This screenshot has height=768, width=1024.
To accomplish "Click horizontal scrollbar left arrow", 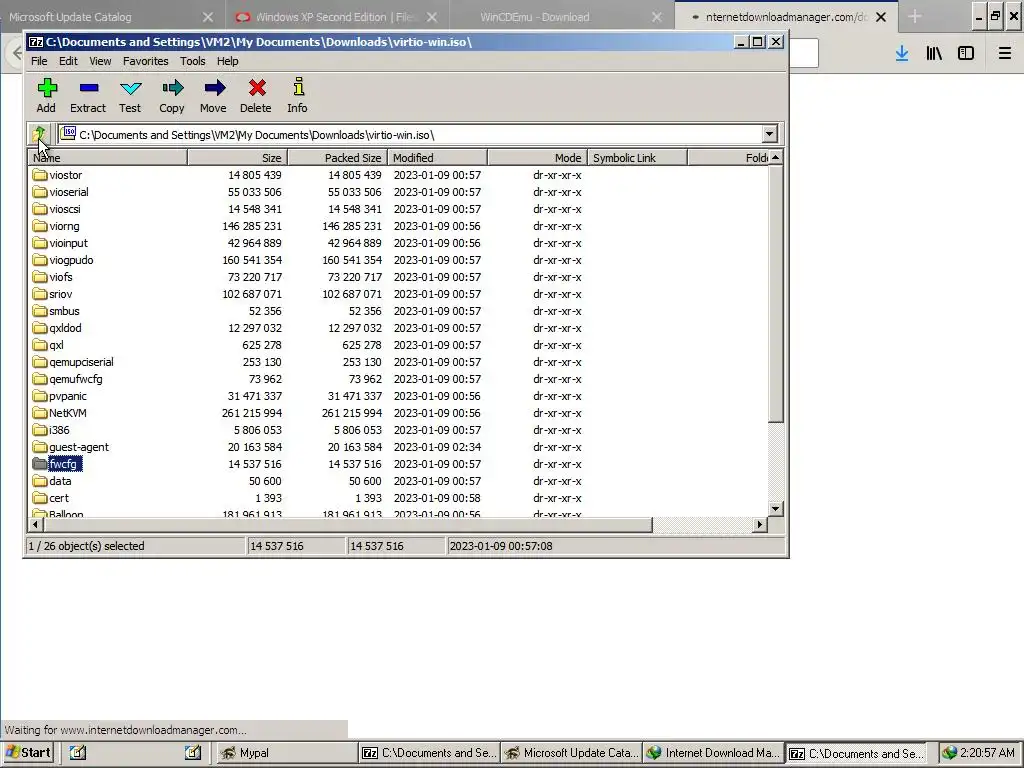I will point(35,524).
